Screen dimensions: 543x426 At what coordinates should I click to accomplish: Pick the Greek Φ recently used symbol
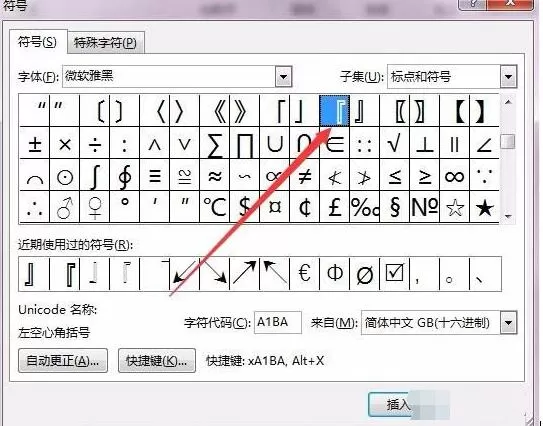pyautogui.click(x=335, y=274)
